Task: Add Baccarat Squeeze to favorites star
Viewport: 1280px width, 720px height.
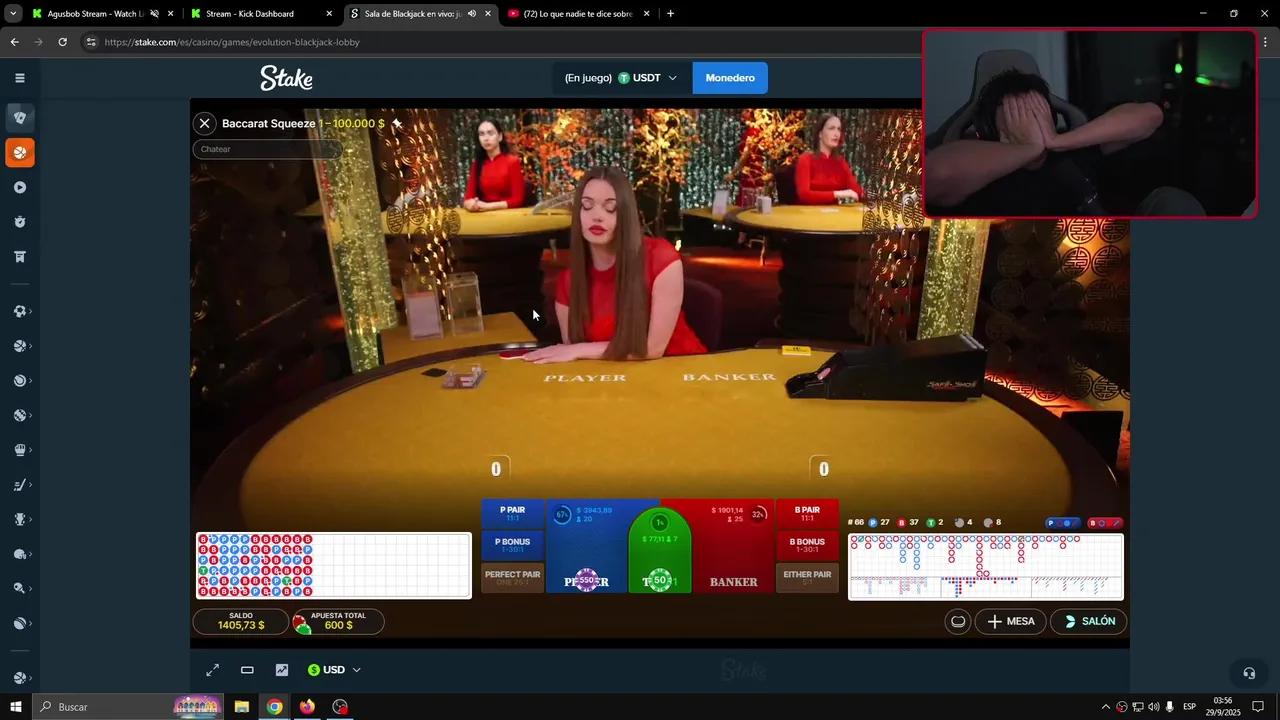Action: (397, 124)
